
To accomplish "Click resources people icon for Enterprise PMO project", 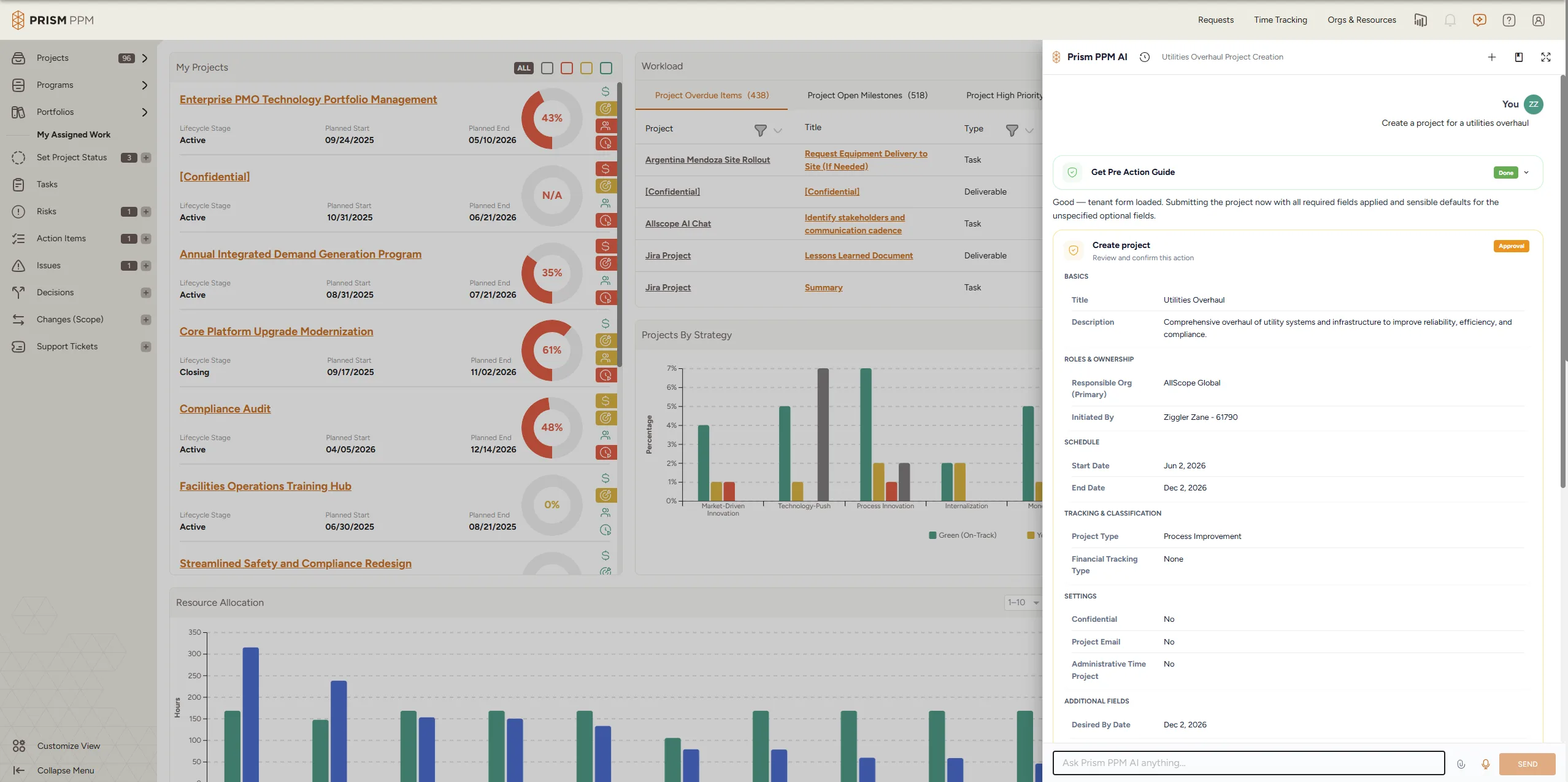I will [x=605, y=126].
